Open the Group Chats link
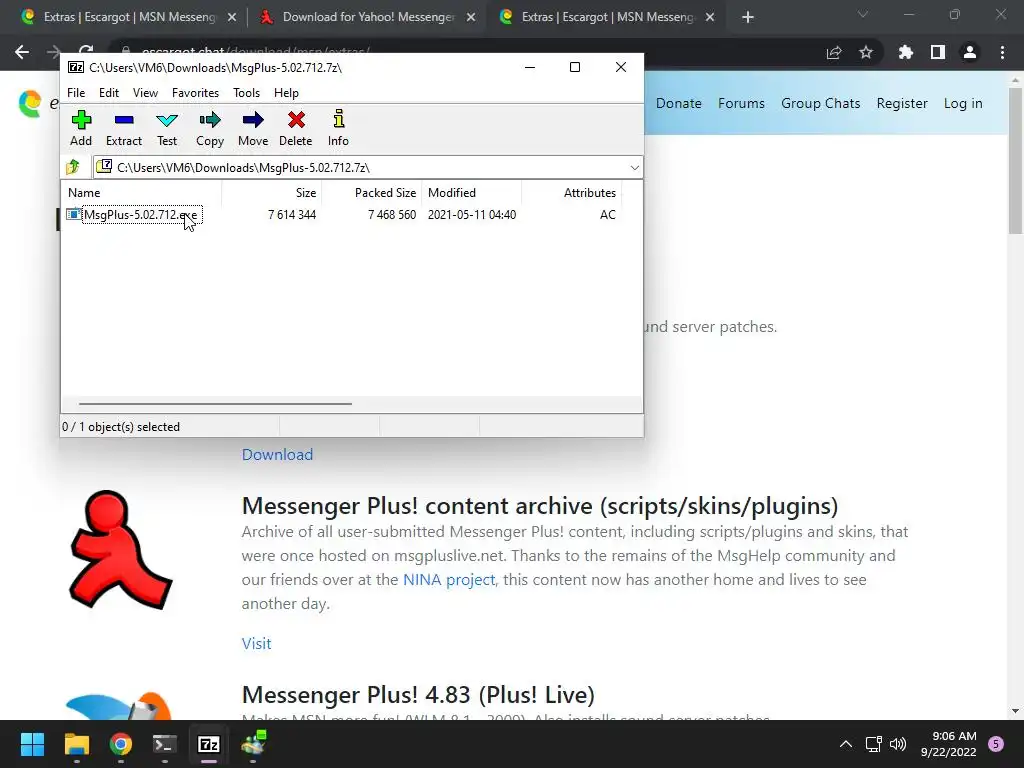The image size is (1024, 768). click(x=820, y=103)
